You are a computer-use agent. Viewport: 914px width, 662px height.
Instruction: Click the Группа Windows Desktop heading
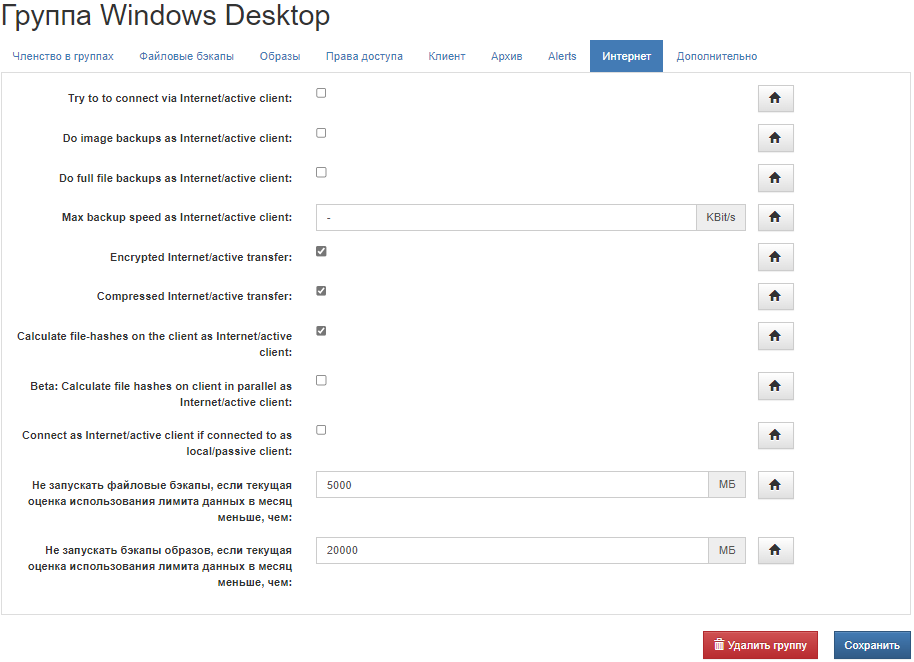click(166, 15)
